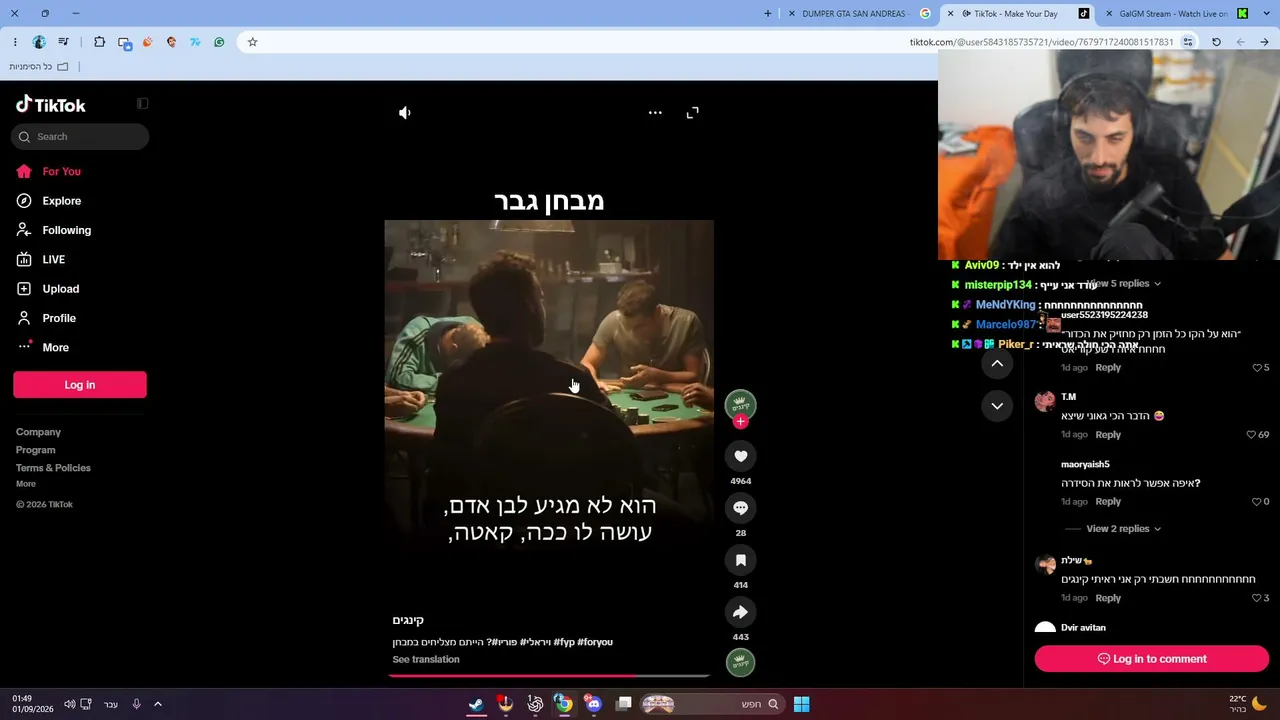Mute the TikTok video sound
The image size is (1280, 720).
[x=405, y=113]
